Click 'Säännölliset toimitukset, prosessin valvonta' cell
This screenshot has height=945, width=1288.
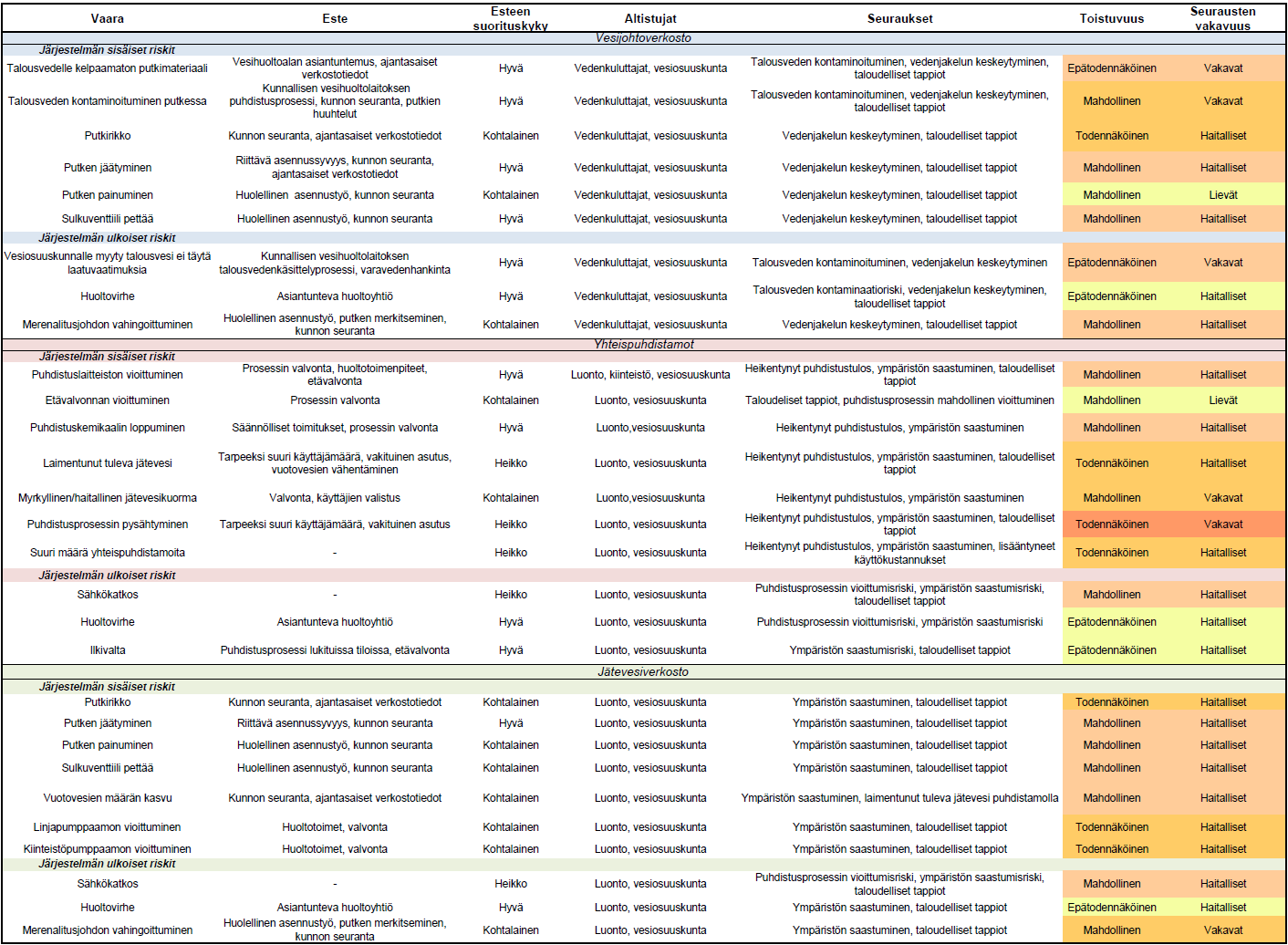(335, 428)
